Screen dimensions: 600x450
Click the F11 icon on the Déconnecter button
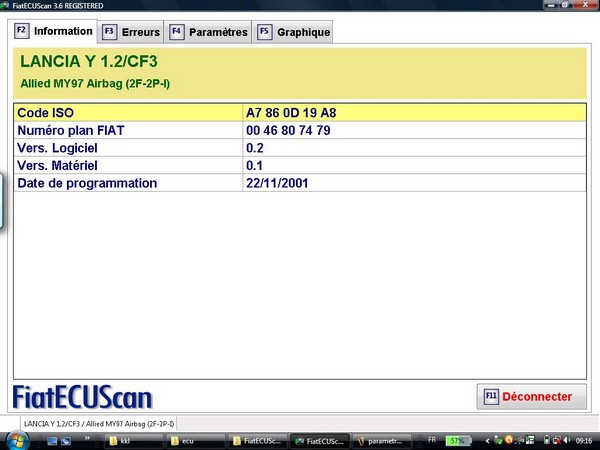point(491,396)
